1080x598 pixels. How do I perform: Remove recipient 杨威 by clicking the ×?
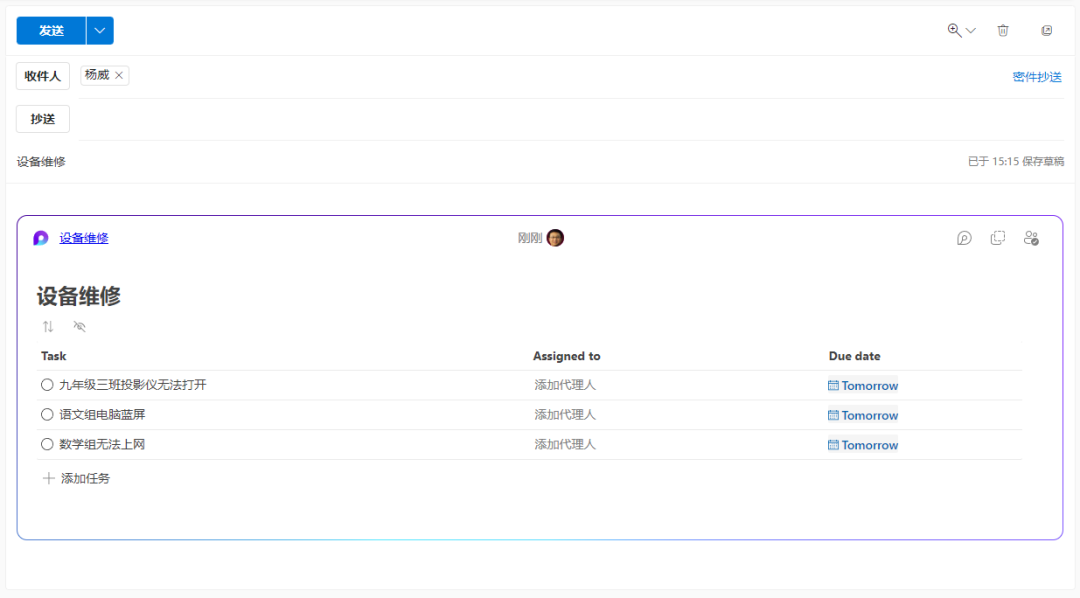[x=118, y=75]
